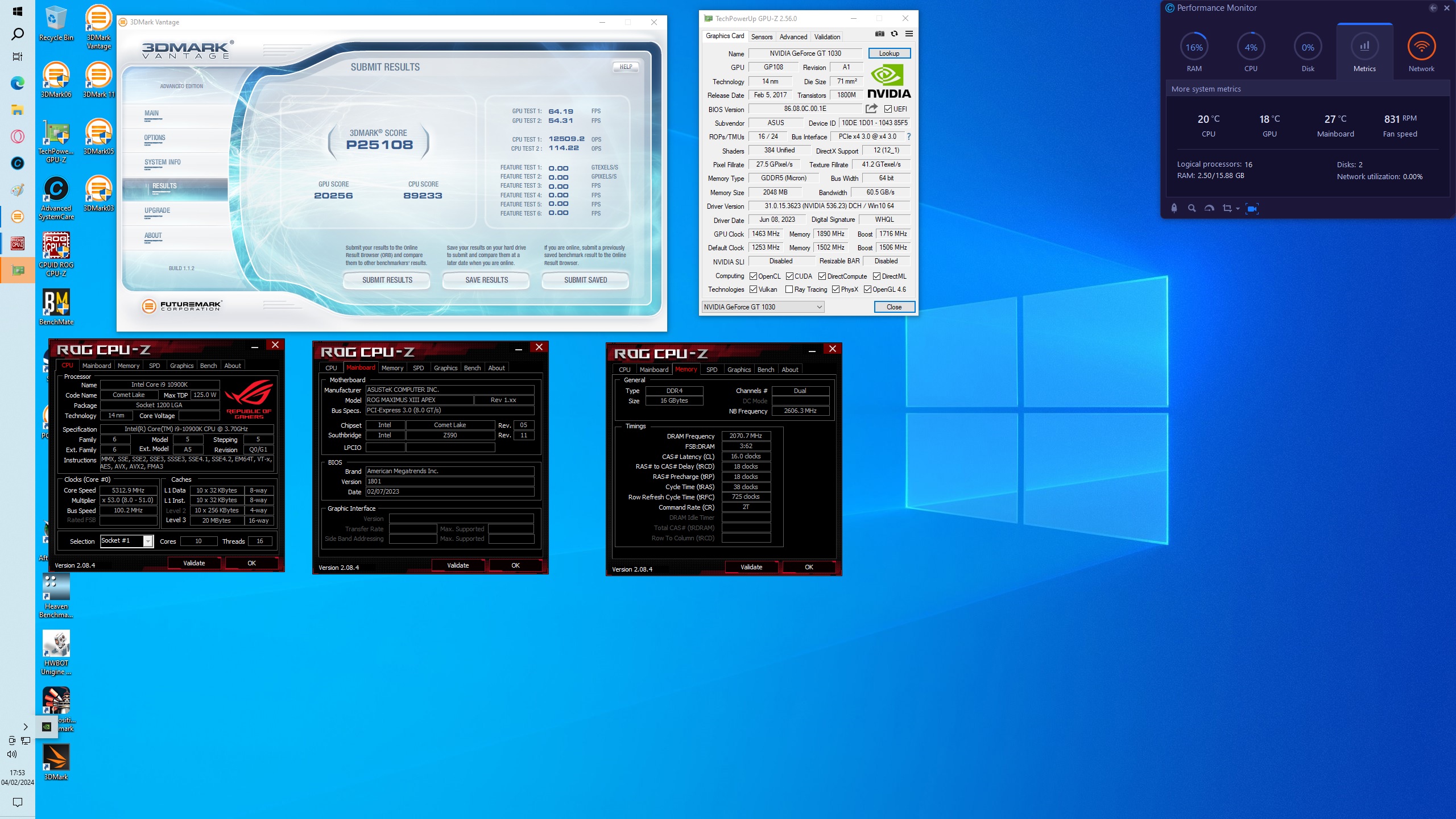Click the screen recorder camera icon
The height and width of the screenshot is (819, 1456).
click(x=1252, y=208)
